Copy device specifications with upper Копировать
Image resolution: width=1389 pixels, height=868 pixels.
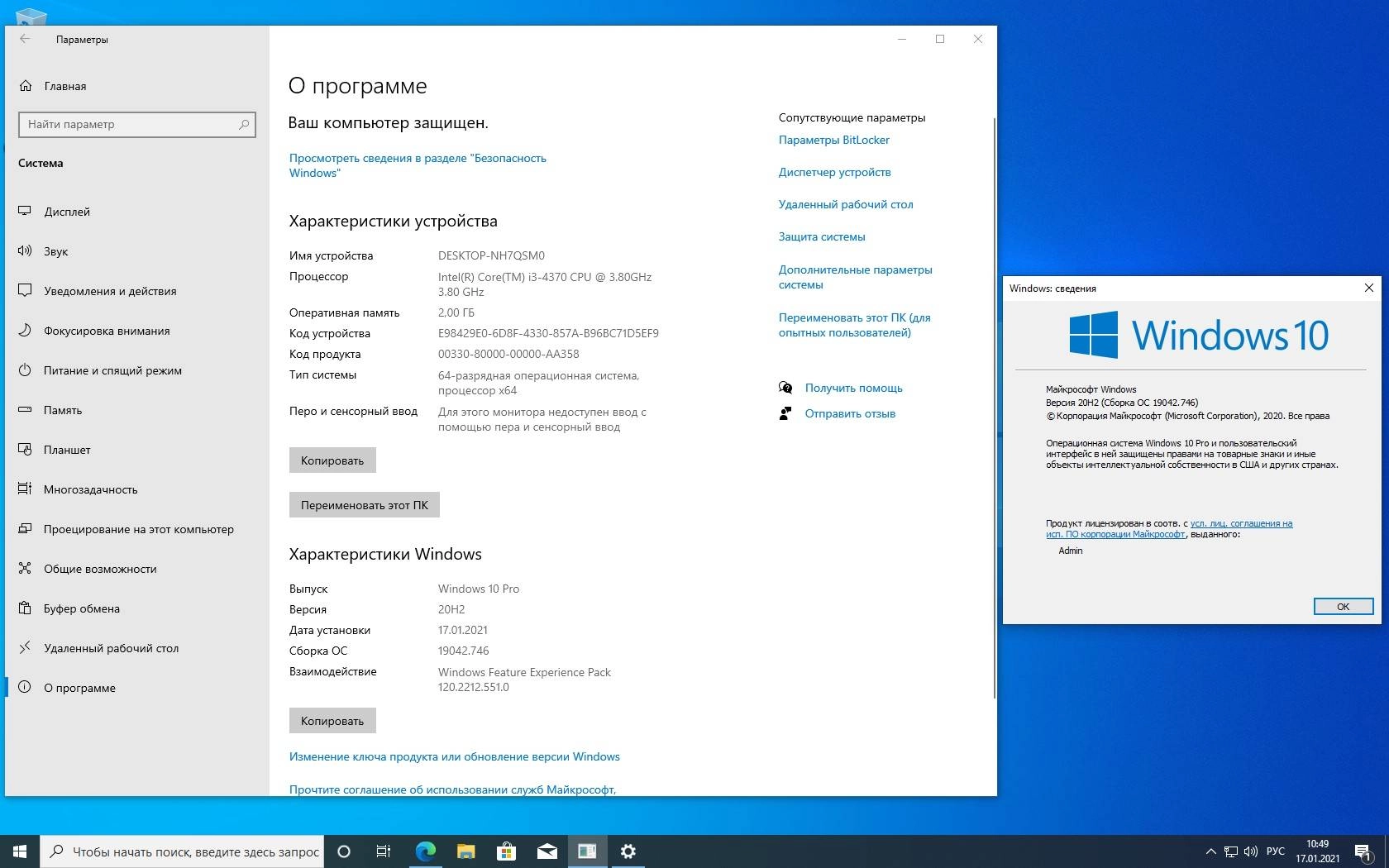click(332, 460)
